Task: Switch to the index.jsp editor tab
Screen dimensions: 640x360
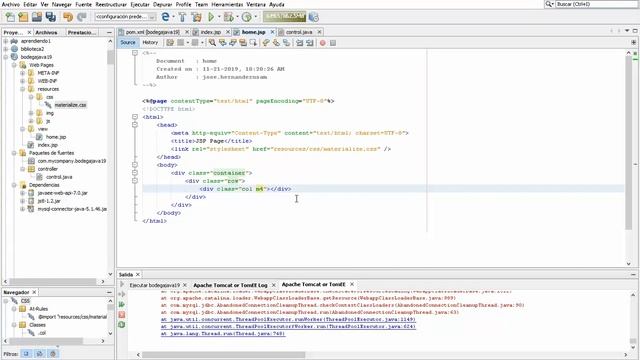Action: pos(211,32)
